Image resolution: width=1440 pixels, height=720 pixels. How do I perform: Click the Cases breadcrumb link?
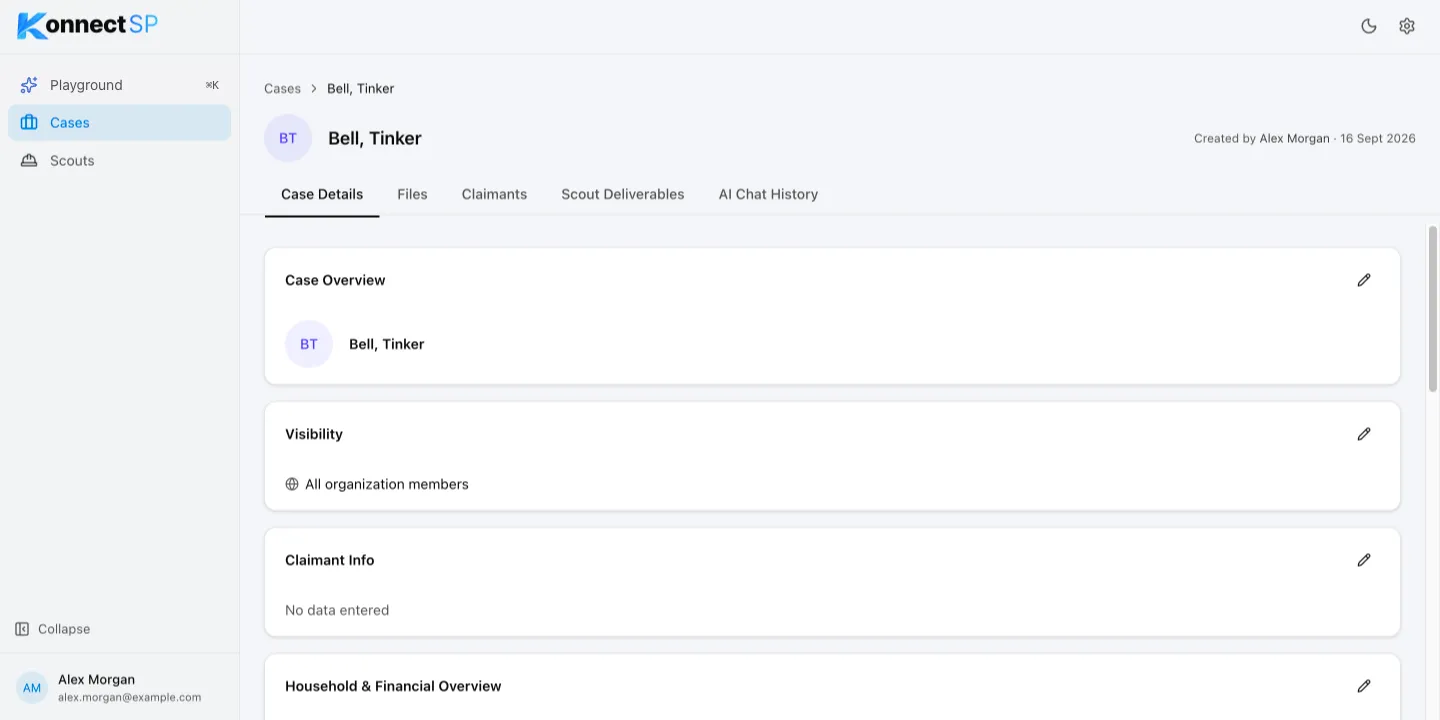[x=282, y=89]
